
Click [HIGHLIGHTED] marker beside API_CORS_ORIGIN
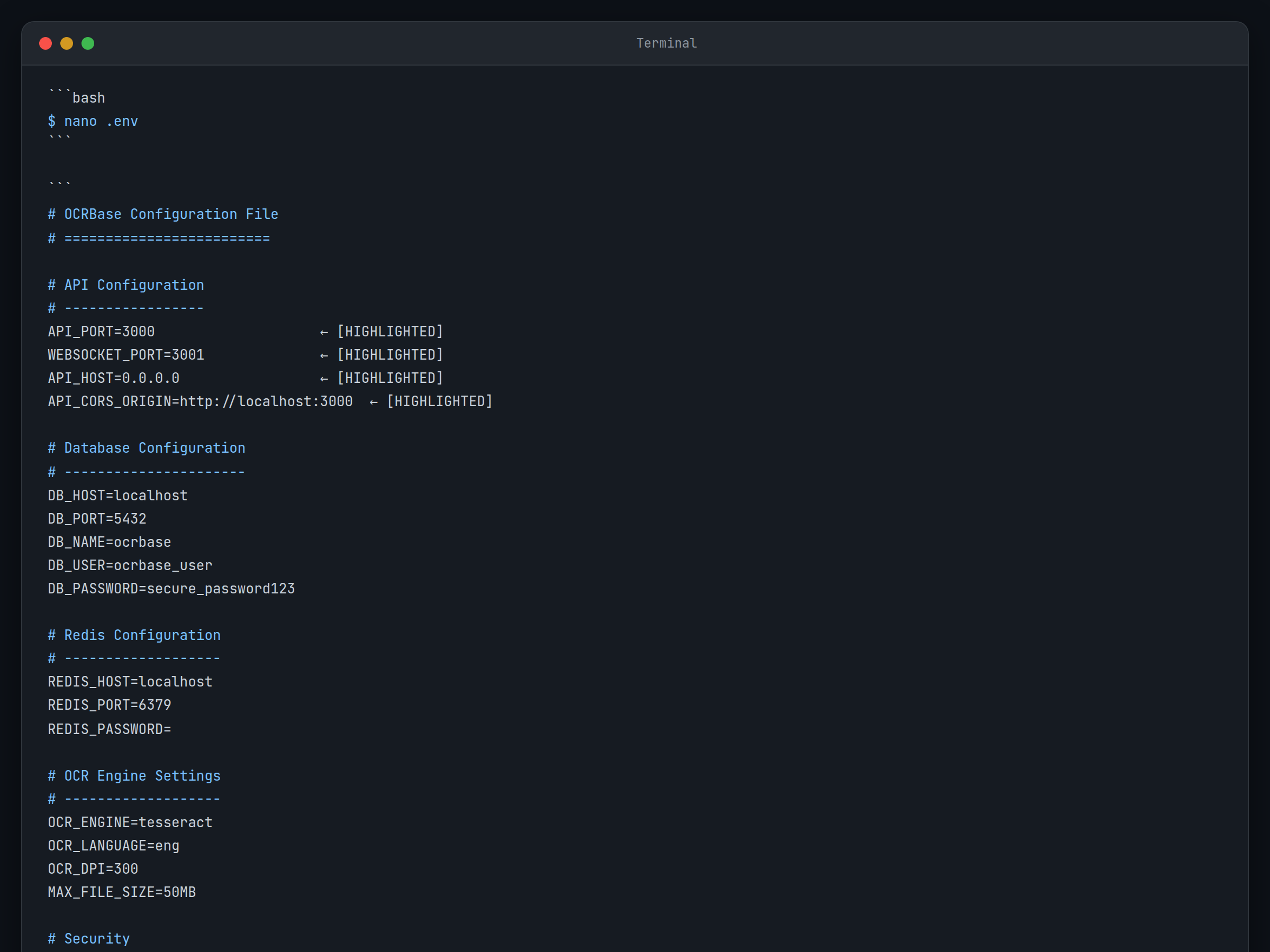point(440,401)
